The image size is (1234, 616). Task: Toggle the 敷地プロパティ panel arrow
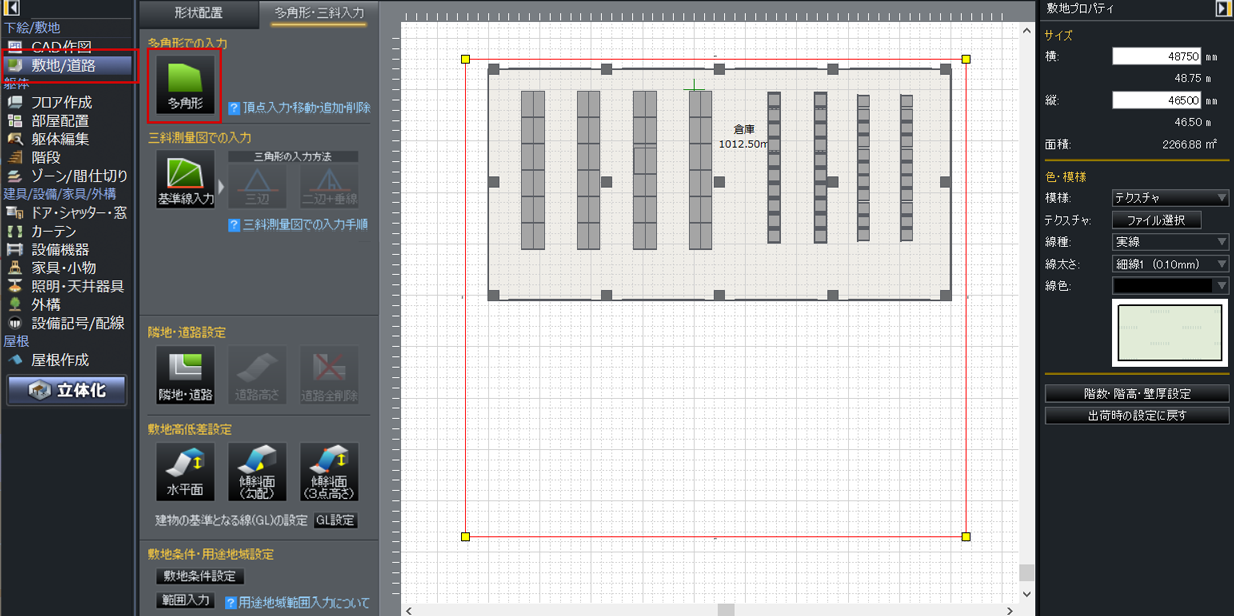click(1222, 8)
